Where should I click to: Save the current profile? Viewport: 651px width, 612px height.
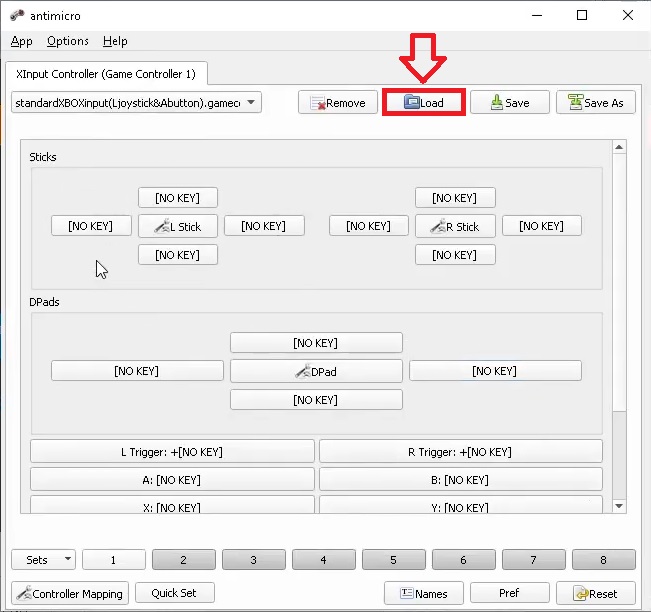pyautogui.click(x=510, y=103)
